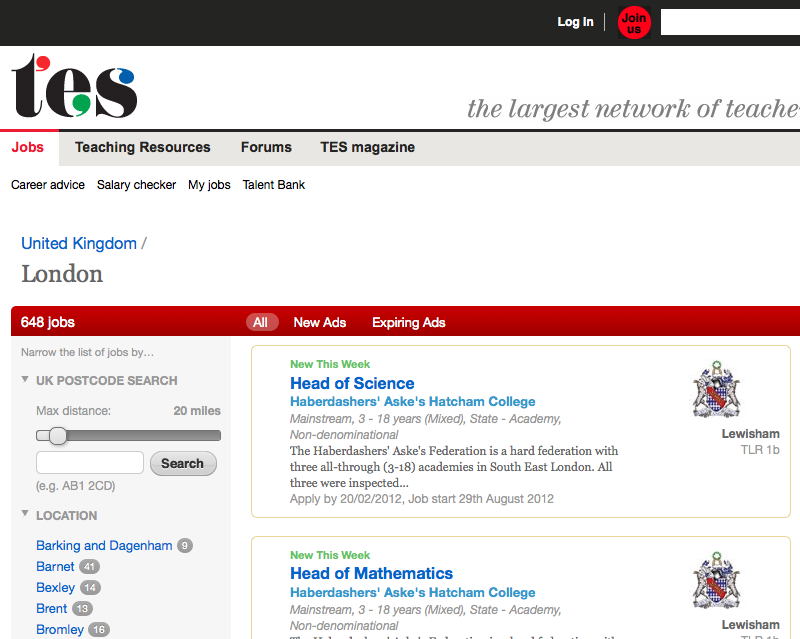800x639 pixels.
Task: Open TES magazine from navigation
Action: (x=367, y=147)
